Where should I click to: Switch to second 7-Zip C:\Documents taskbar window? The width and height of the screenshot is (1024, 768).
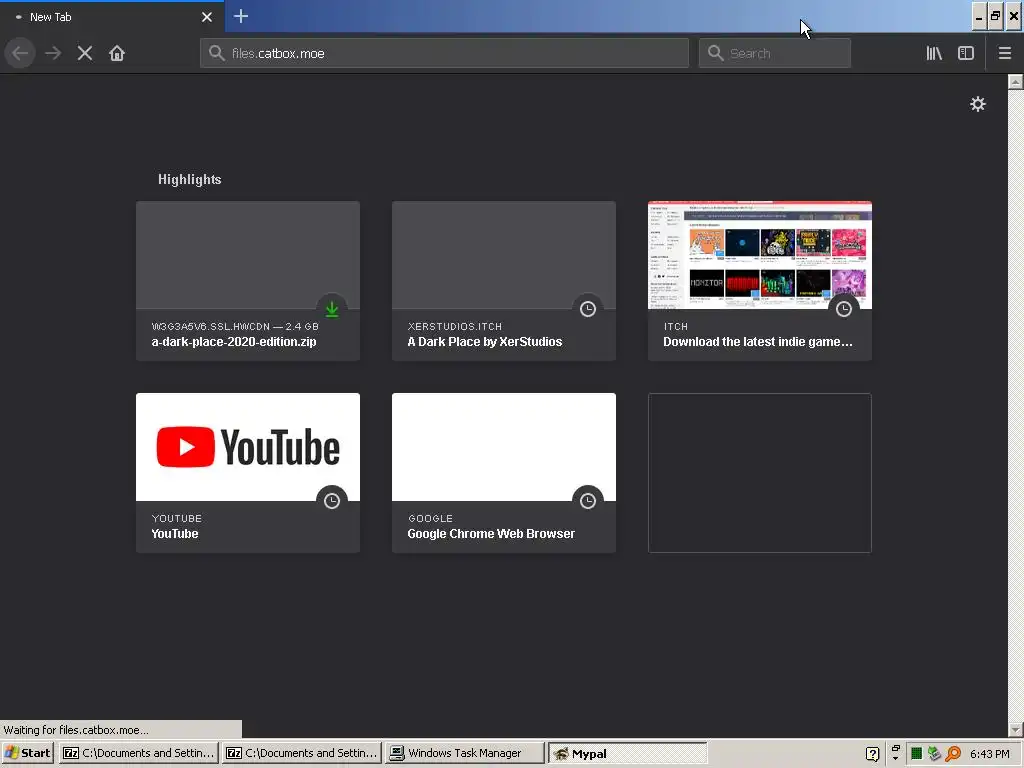(301, 753)
